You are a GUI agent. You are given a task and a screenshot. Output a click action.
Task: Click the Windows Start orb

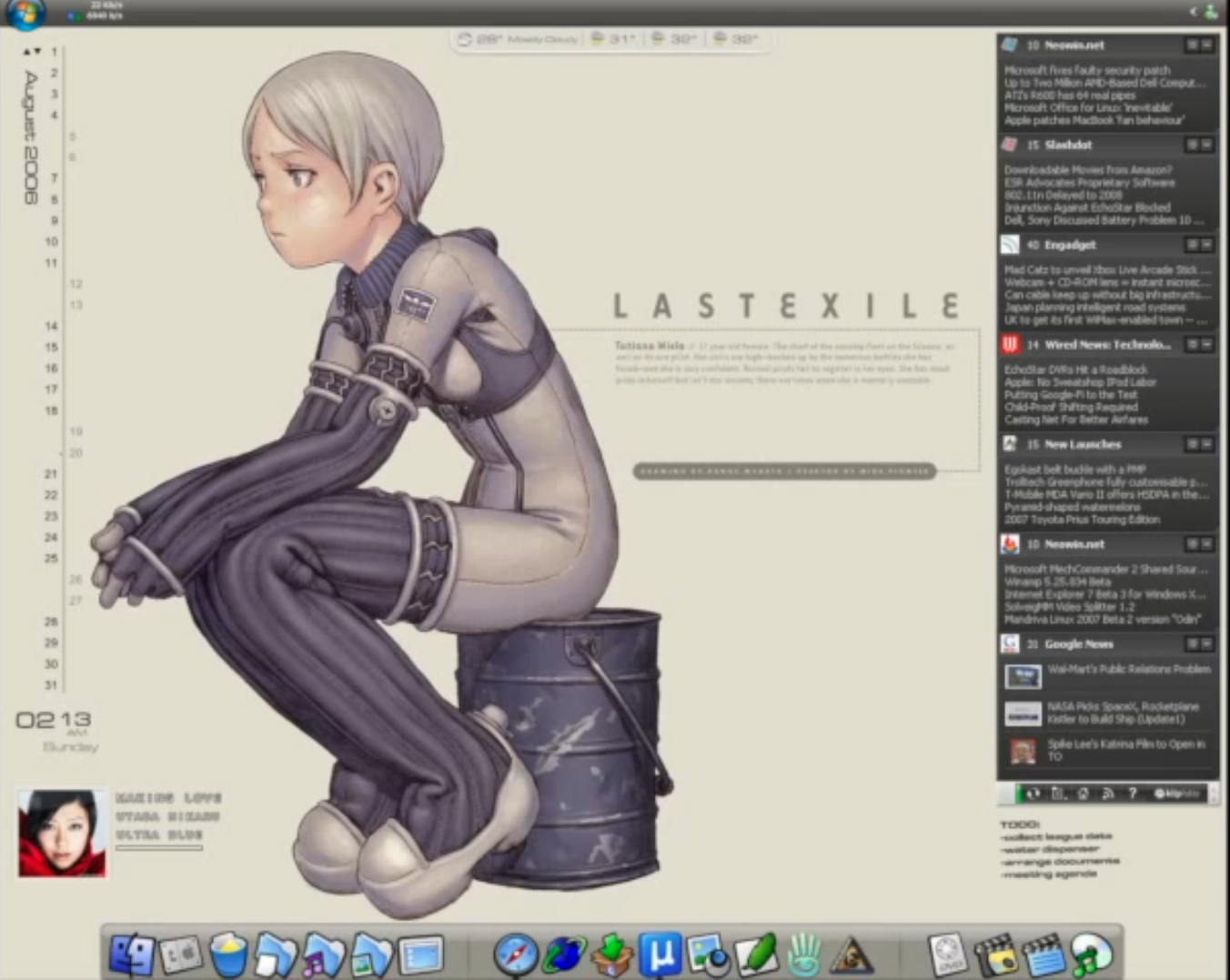click(25, 13)
